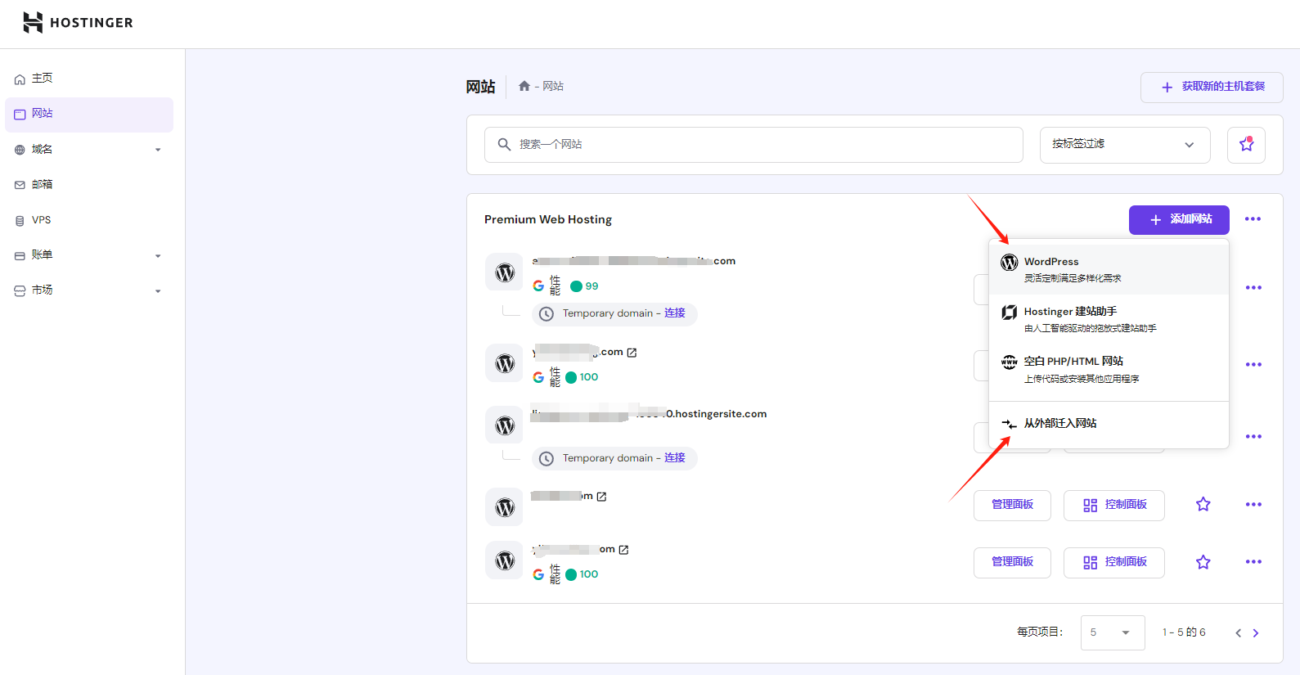Open the 每页项目 page size dropdown

pyautogui.click(x=1112, y=632)
